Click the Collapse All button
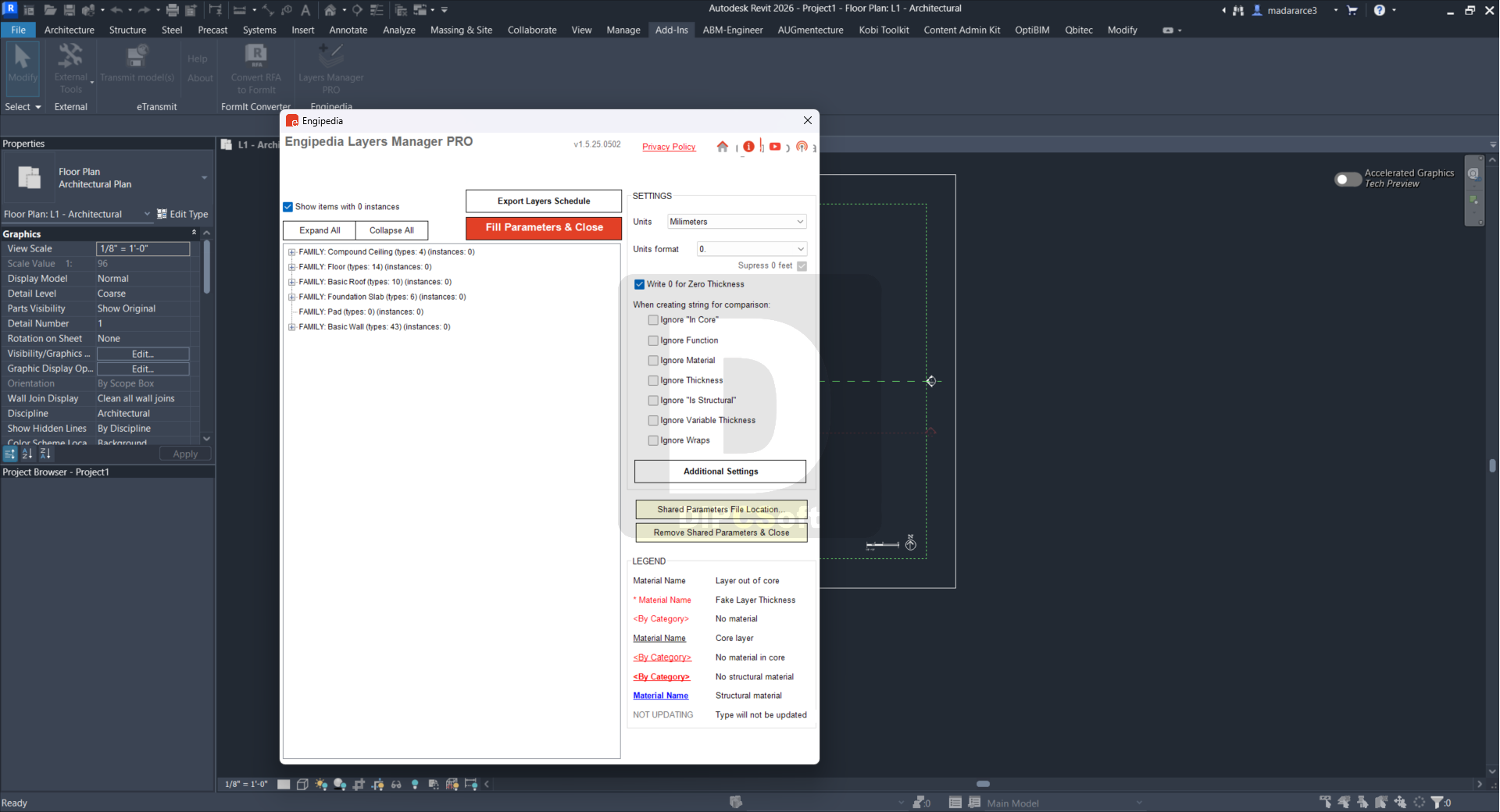 391,230
